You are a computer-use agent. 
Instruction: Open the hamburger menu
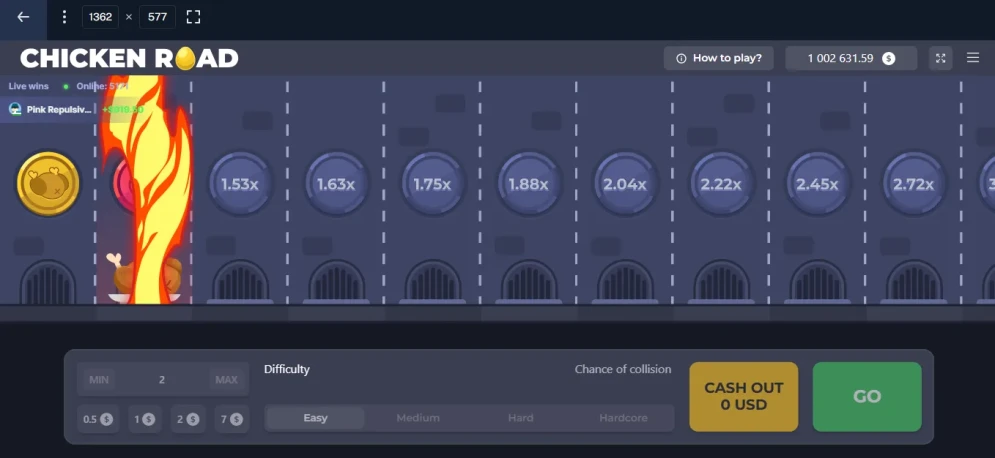(973, 58)
